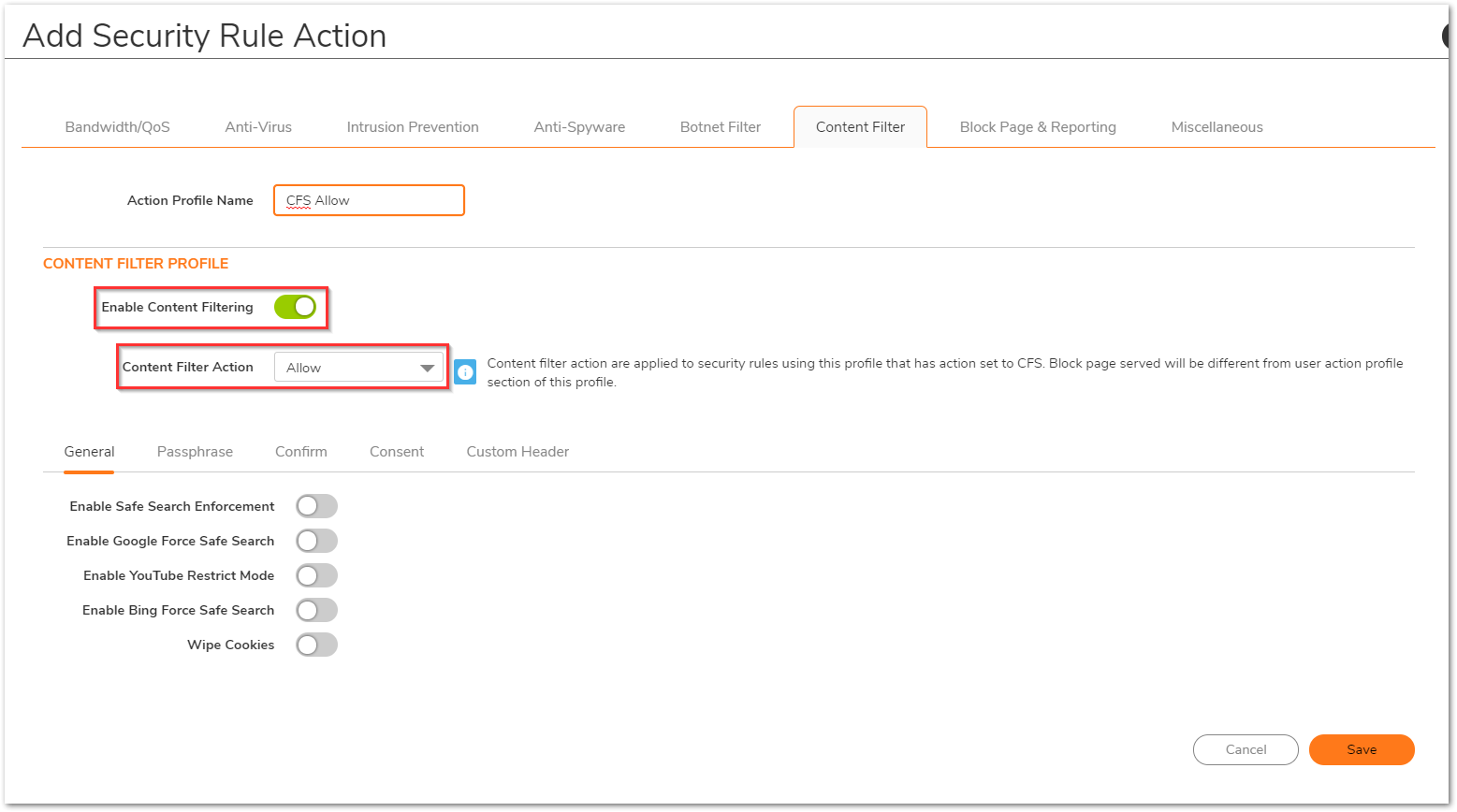The image size is (1457, 812).
Task: Go to the Intrusion Prevention tab
Action: point(413,127)
